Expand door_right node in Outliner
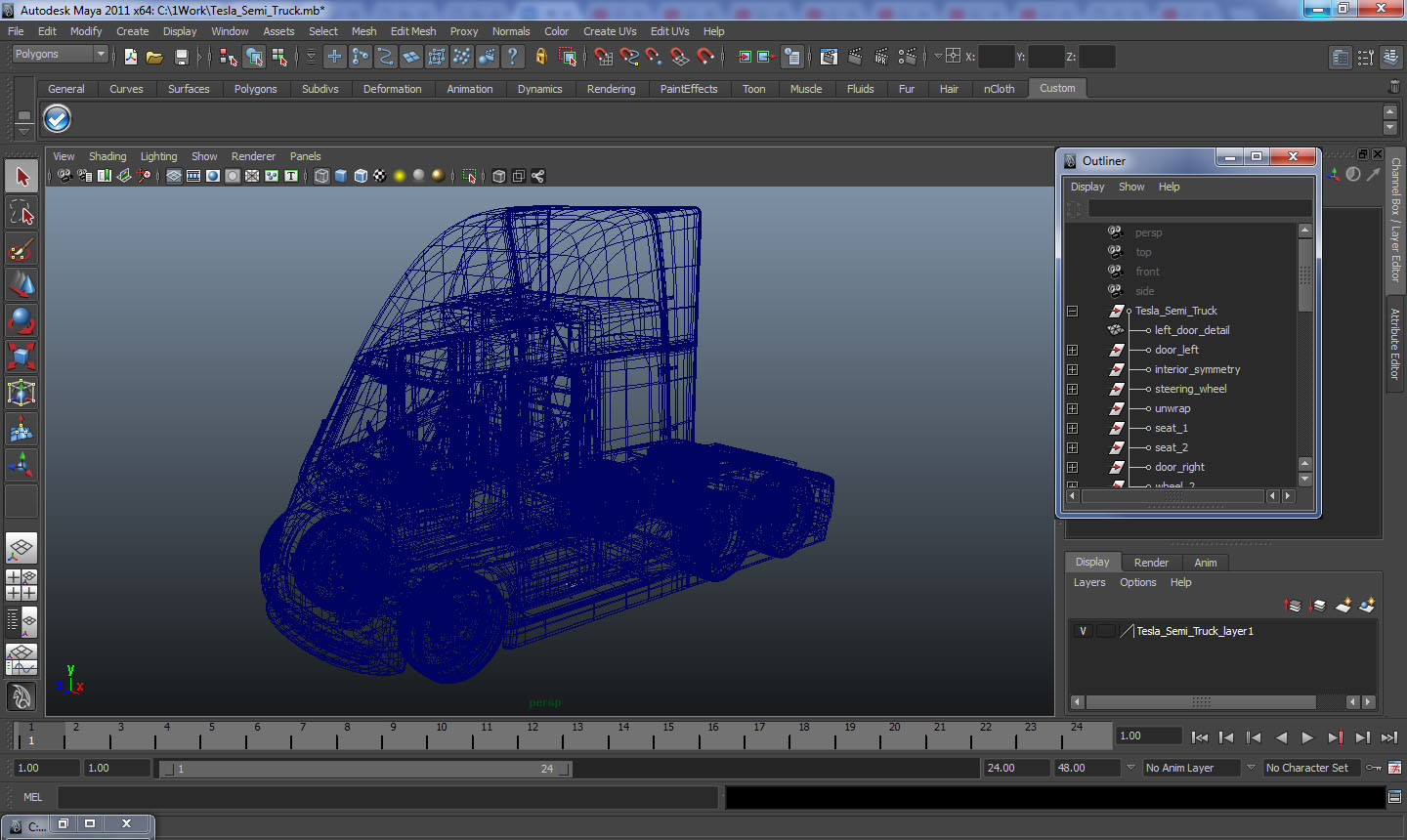Viewport: 1407px width, 840px height. pyautogui.click(x=1073, y=467)
